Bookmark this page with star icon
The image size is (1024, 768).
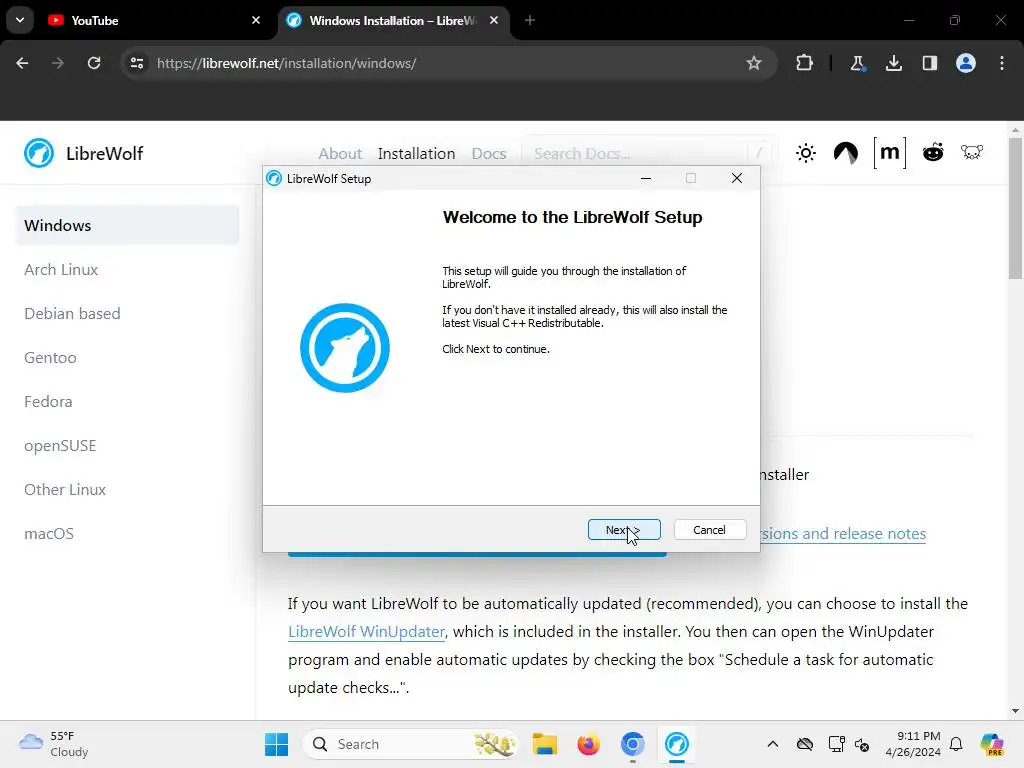click(x=754, y=63)
